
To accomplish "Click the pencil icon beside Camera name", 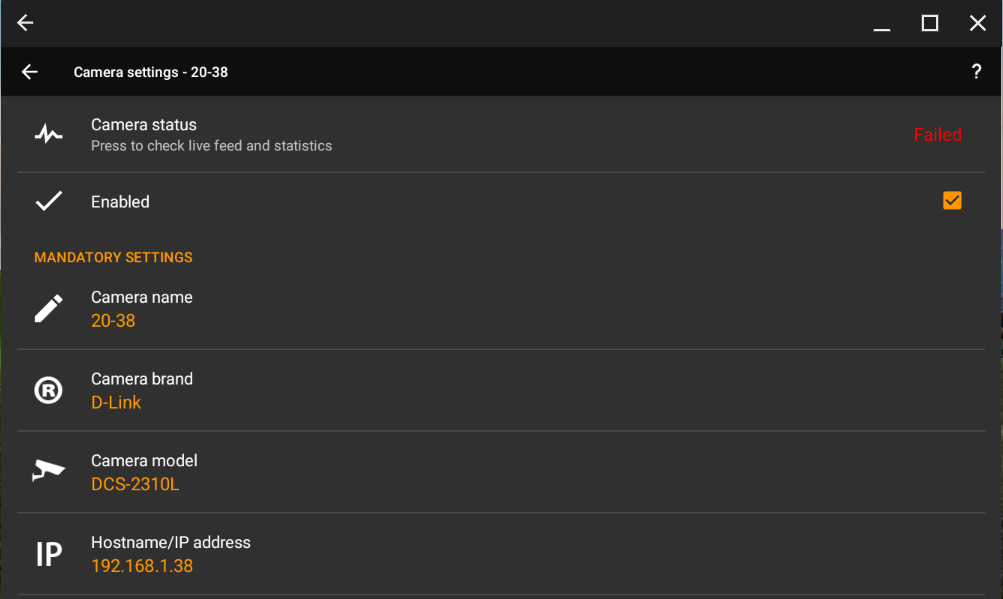I will click(x=49, y=308).
